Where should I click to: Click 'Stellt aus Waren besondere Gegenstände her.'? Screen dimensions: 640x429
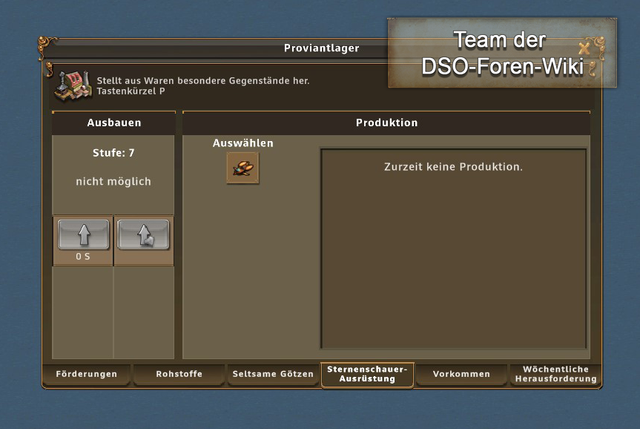203,80
